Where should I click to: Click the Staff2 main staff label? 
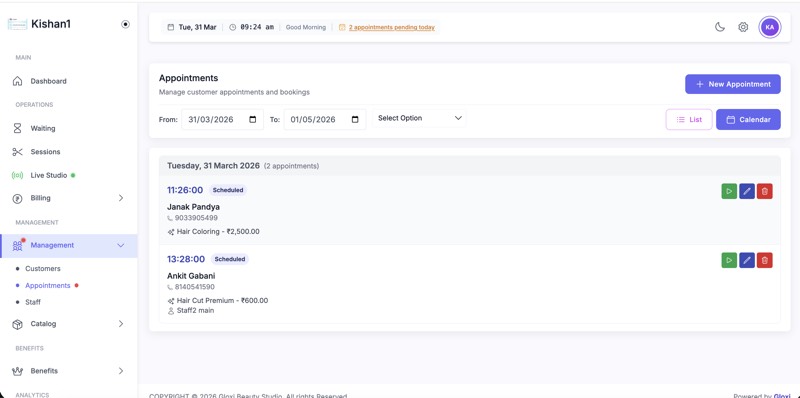(x=195, y=310)
